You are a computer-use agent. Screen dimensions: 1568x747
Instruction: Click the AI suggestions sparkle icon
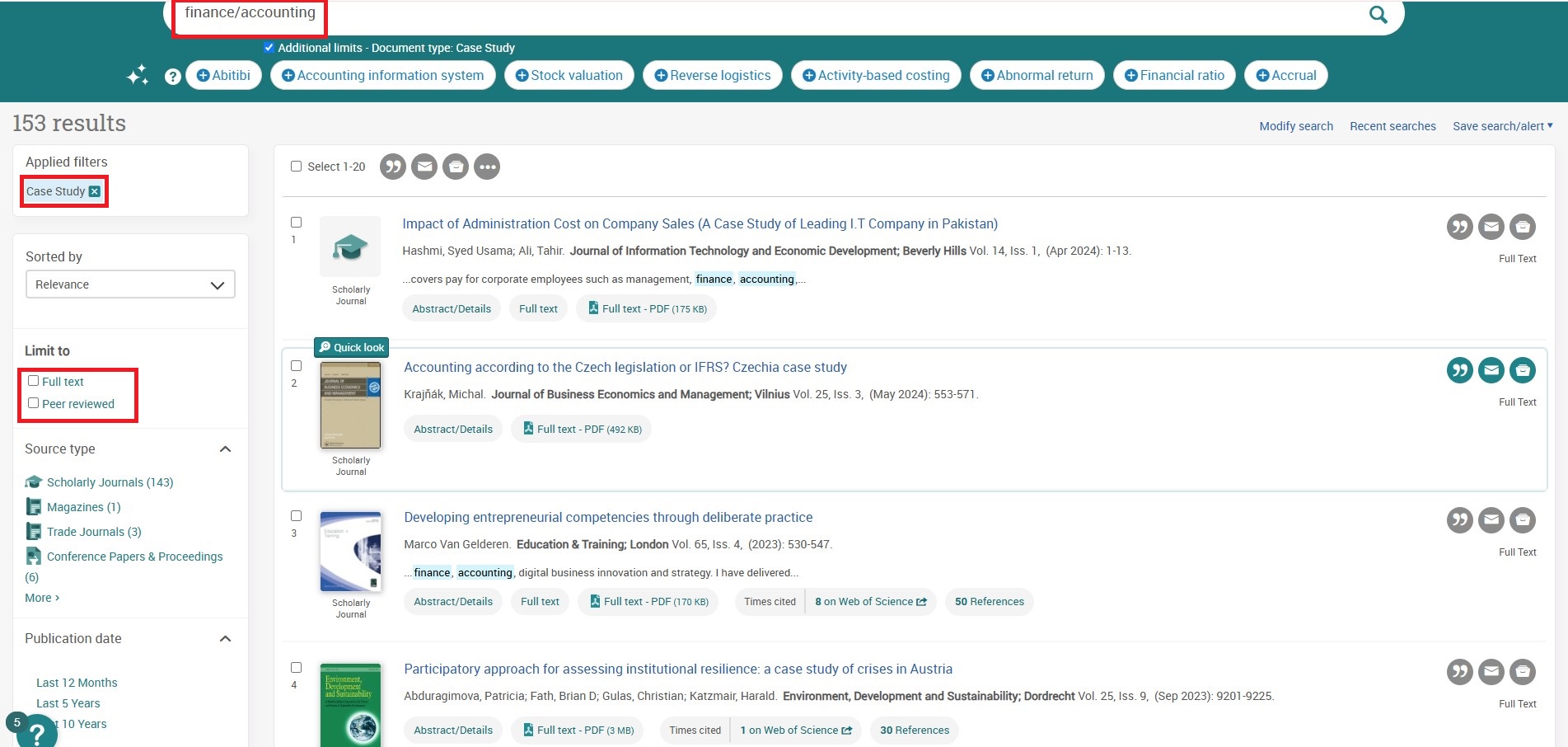click(x=137, y=76)
